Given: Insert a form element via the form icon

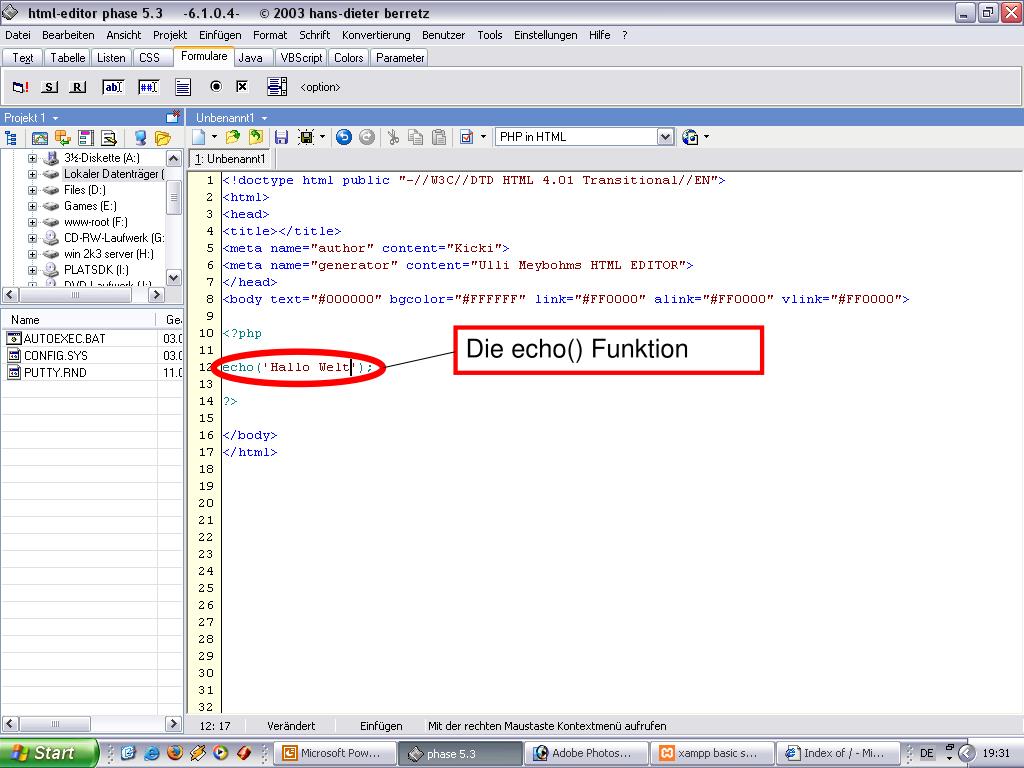Looking at the screenshot, I should (x=20, y=87).
